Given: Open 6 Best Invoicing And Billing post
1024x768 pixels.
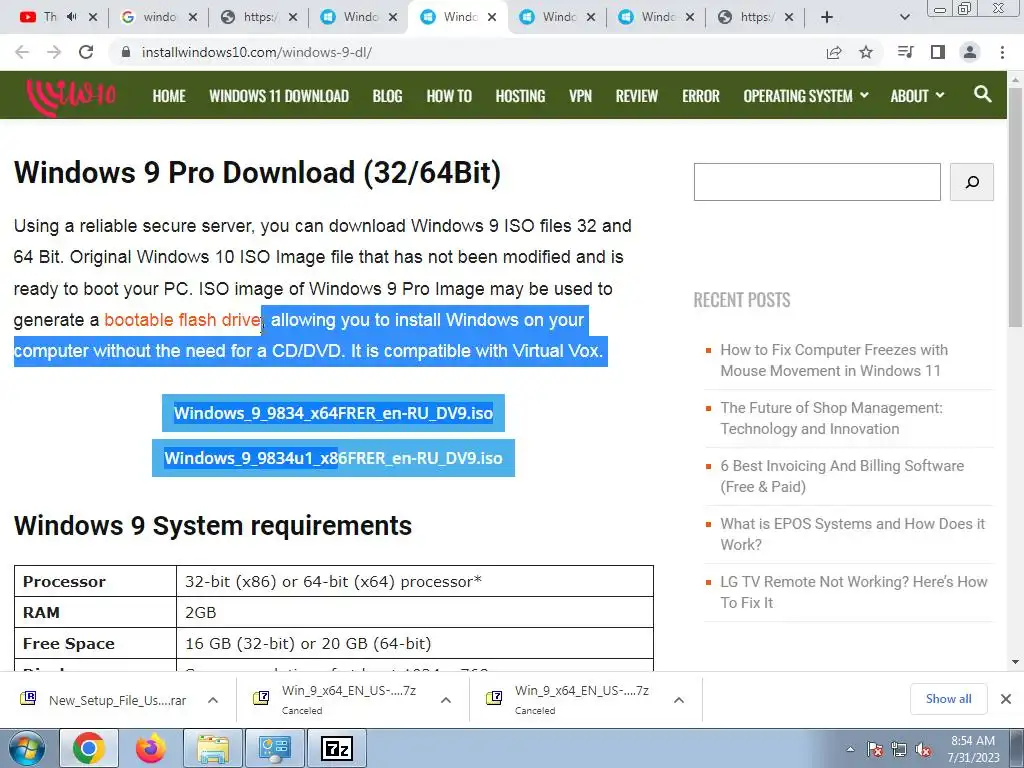Looking at the screenshot, I should tap(842, 476).
